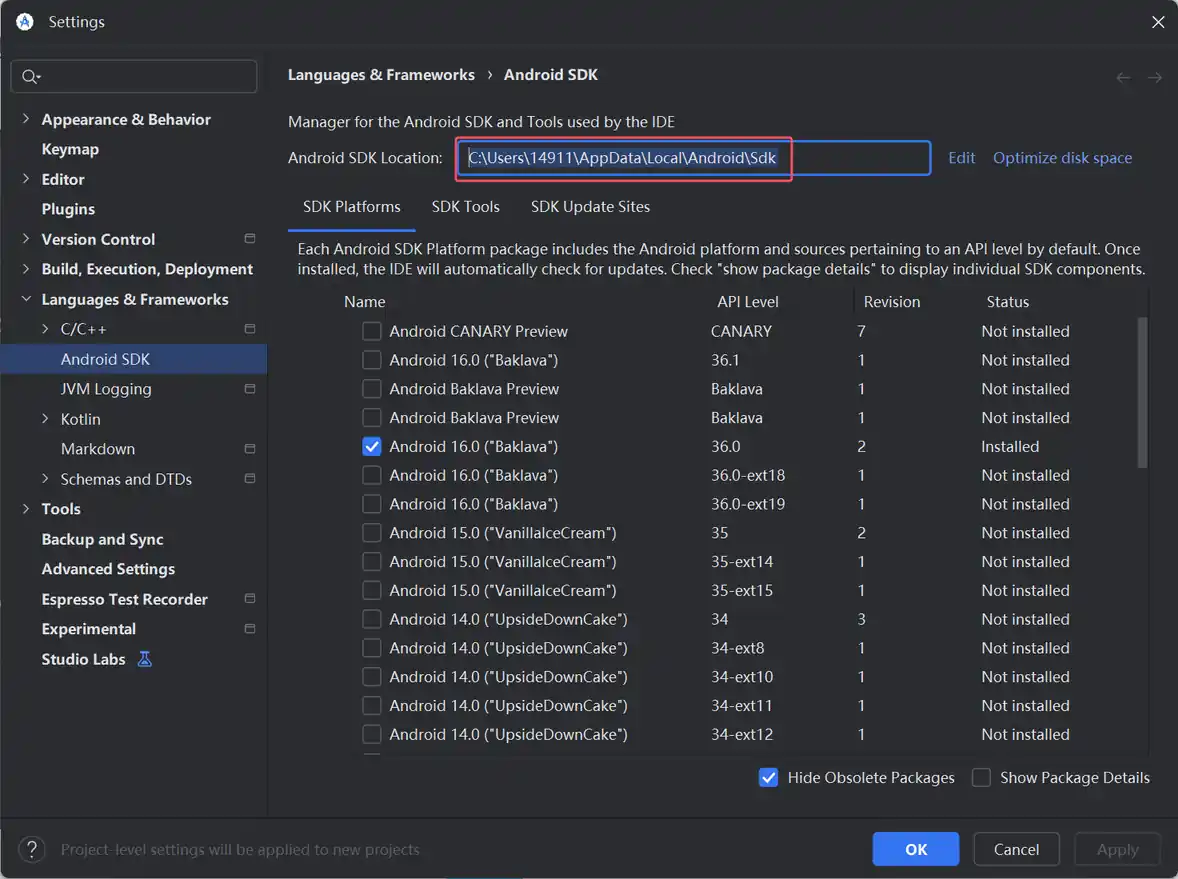Screen dimensions: 1178x879
Task: Click the back navigation arrow
Action: pos(1123,77)
